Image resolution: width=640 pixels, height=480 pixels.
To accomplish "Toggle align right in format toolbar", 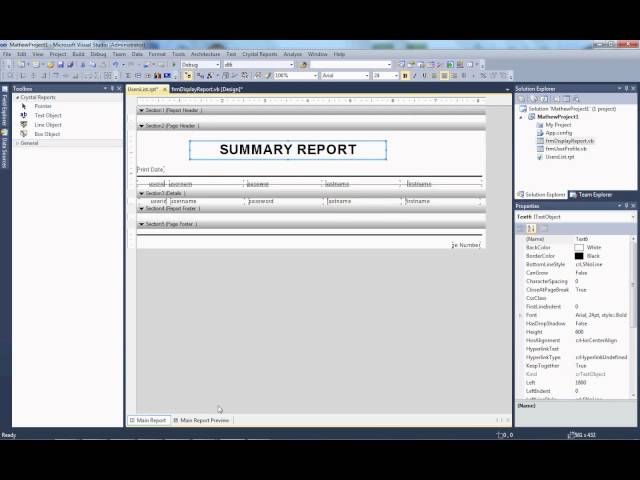I will coord(454,76).
